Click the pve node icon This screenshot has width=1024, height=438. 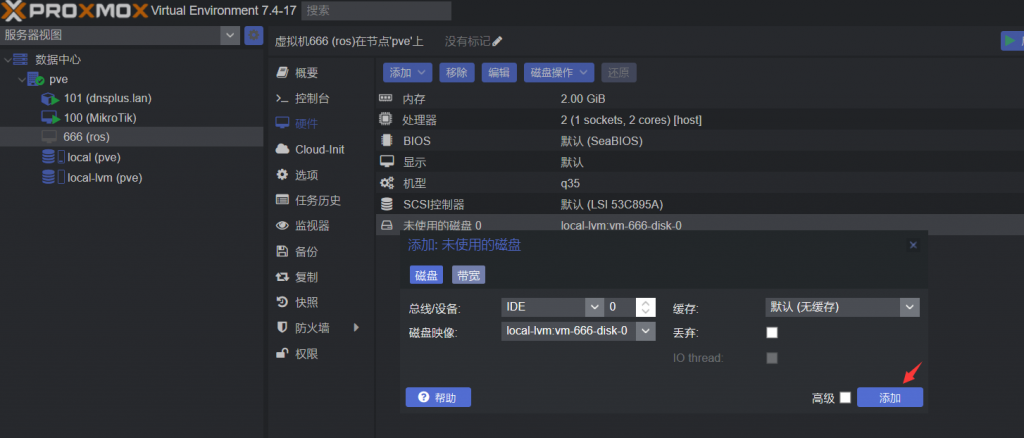35,79
